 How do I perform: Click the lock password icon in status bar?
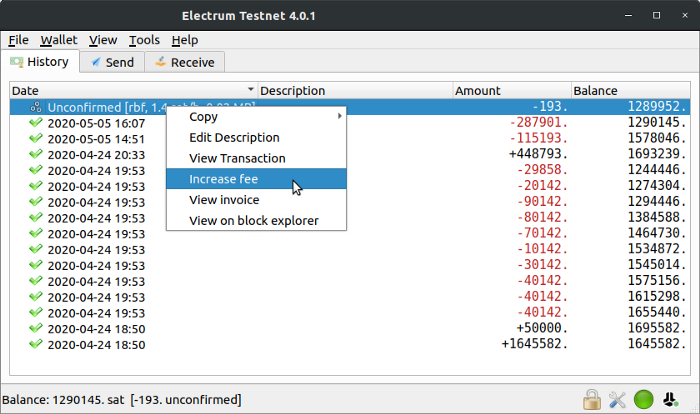click(x=592, y=399)
